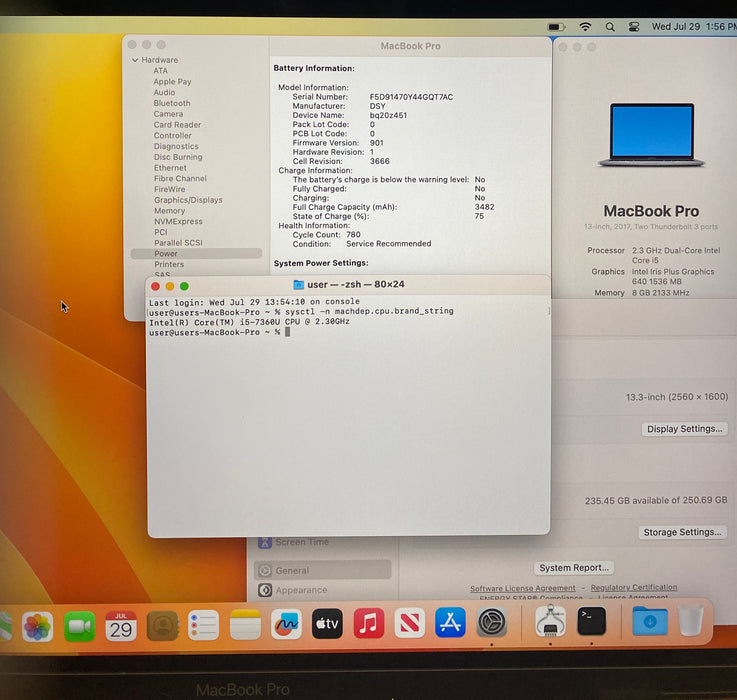Click the Service Recommended condition text
The image size is (737, 700).
(x=389, y=244)
